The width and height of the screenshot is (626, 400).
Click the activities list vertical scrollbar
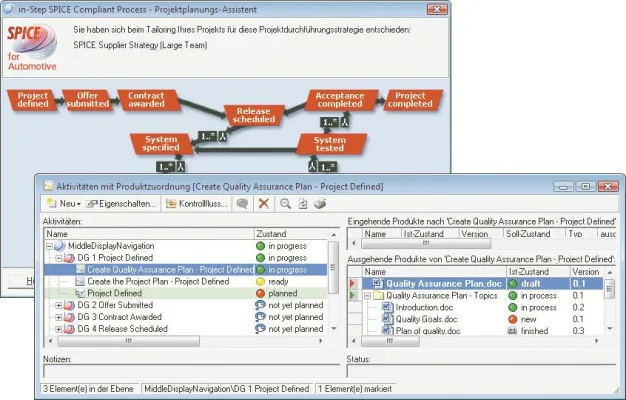coord(333,281)
